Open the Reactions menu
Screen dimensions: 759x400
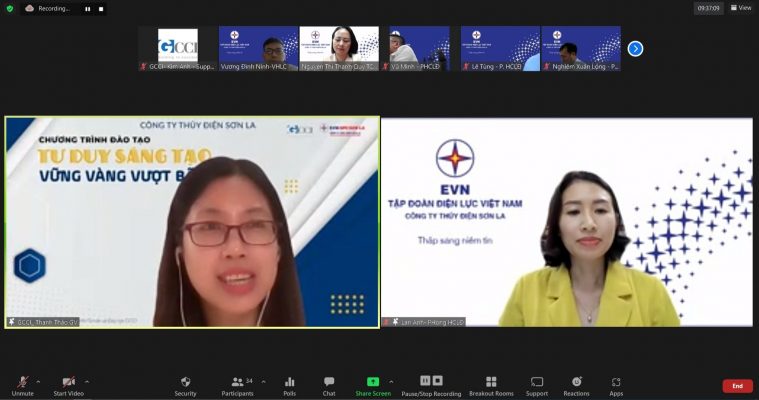(x=576, y=382)
